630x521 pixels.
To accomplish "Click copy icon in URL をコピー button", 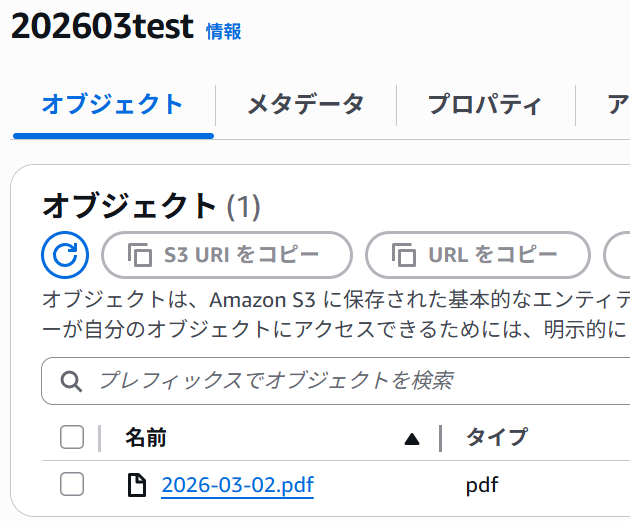I will (x=403, y=255).
